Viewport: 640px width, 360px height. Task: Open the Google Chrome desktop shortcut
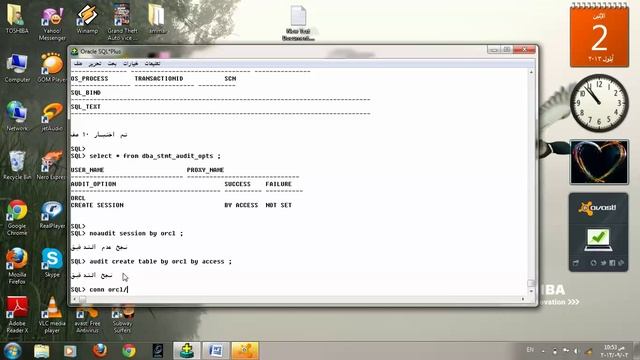(17, 218)
